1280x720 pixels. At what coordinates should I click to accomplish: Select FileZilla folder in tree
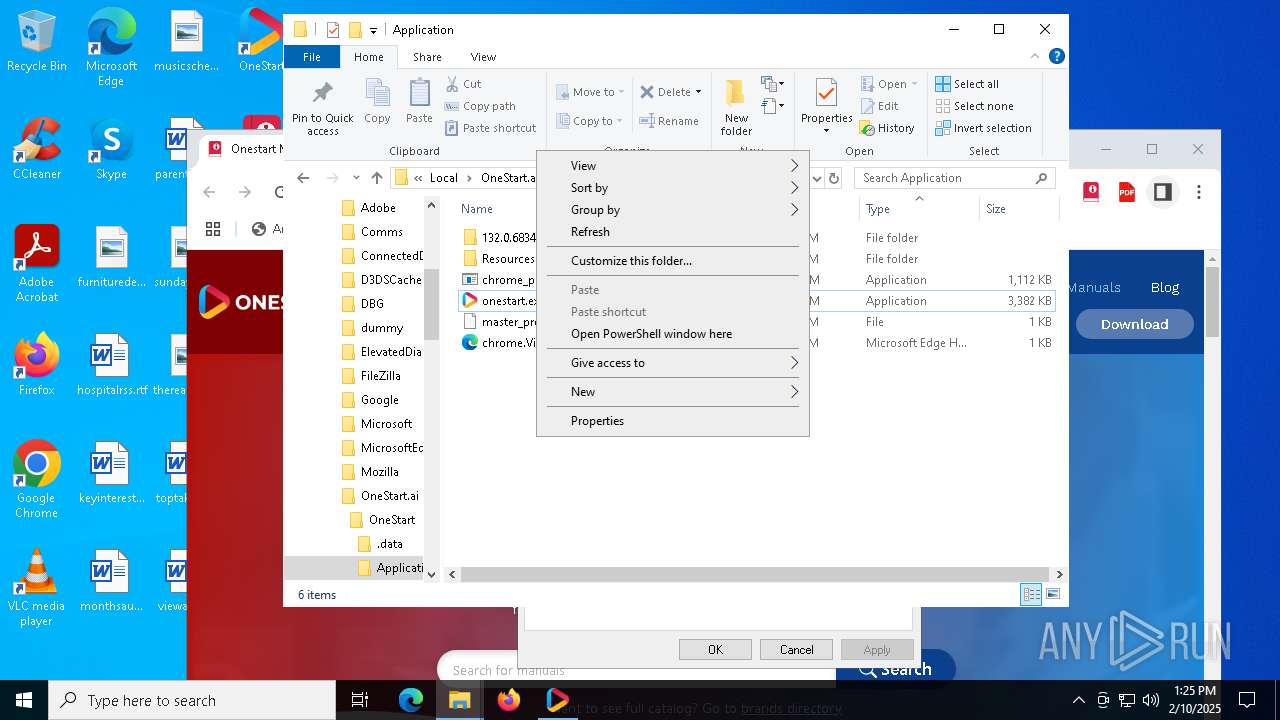(380, 376)
